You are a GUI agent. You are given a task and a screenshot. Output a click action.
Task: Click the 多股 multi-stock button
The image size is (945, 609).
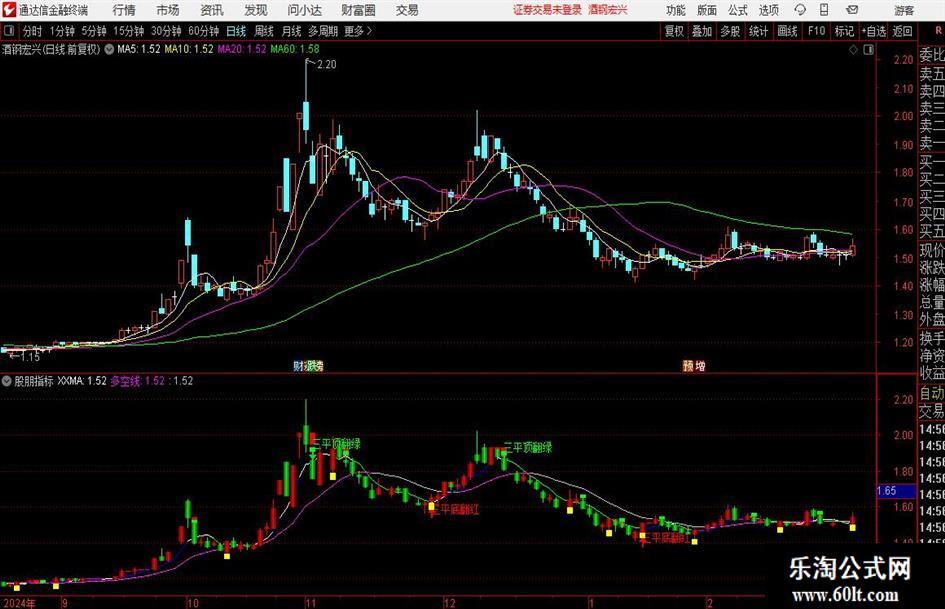(x=730, y=31)
